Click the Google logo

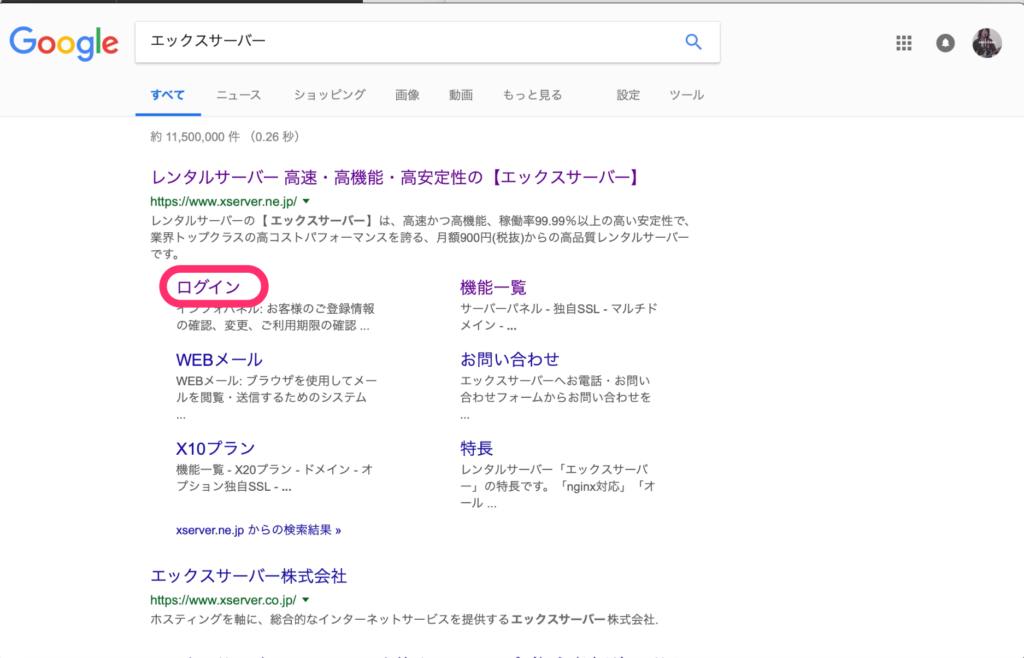coord(64,42)
